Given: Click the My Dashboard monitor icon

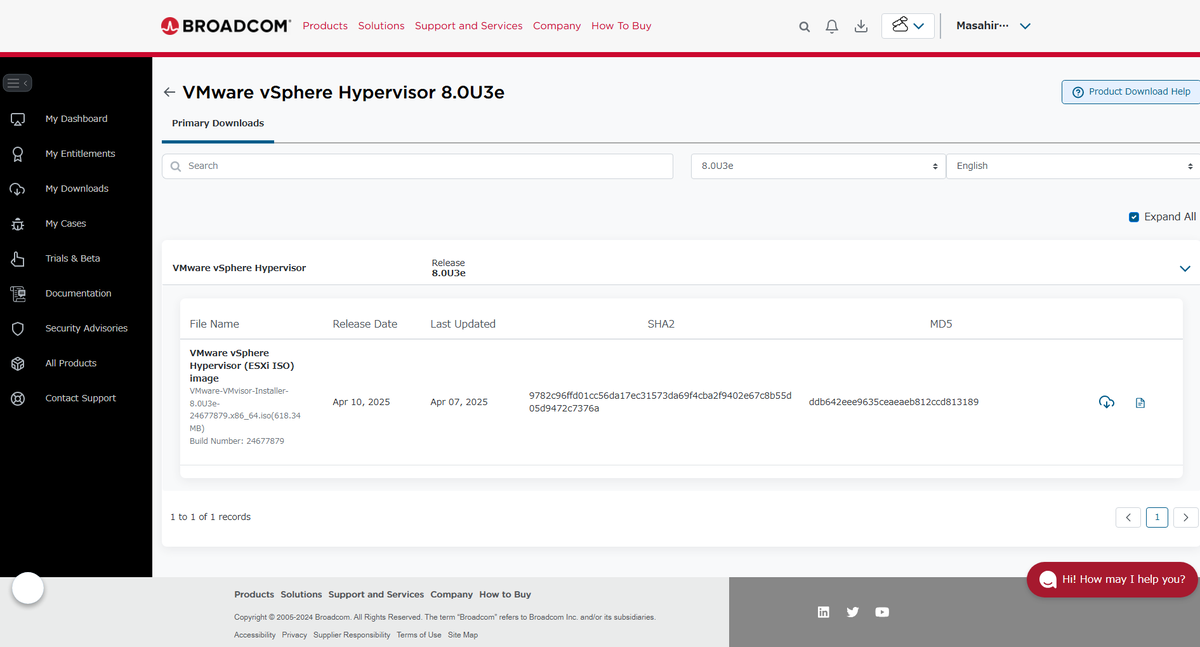Looking at the screenshot, I should coord(17,119).
